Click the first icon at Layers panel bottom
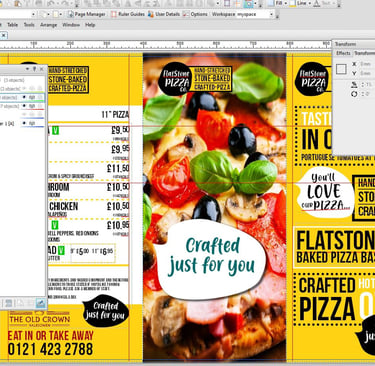The image size is (375, 366). [8, 303]
